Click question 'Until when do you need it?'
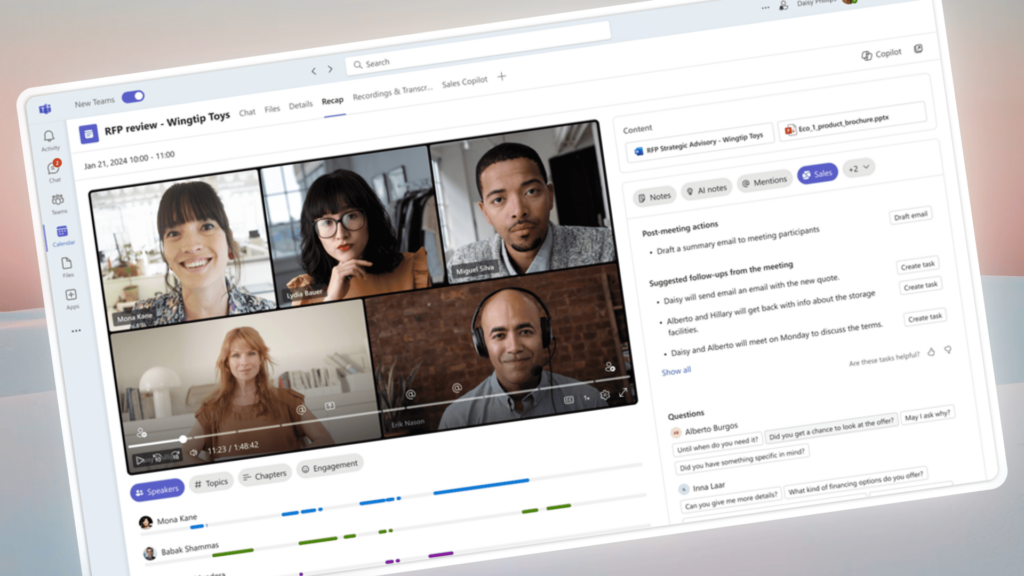Screen dimensions: 1024x576 click(717, 445)
